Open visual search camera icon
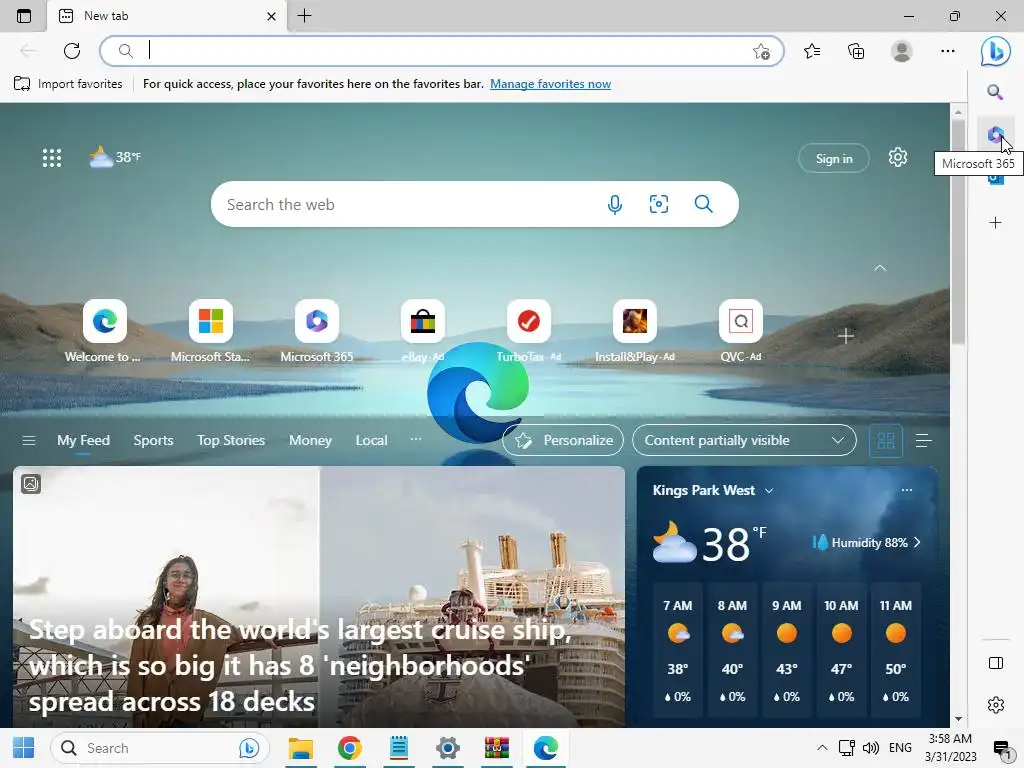 tap(659, 204)
